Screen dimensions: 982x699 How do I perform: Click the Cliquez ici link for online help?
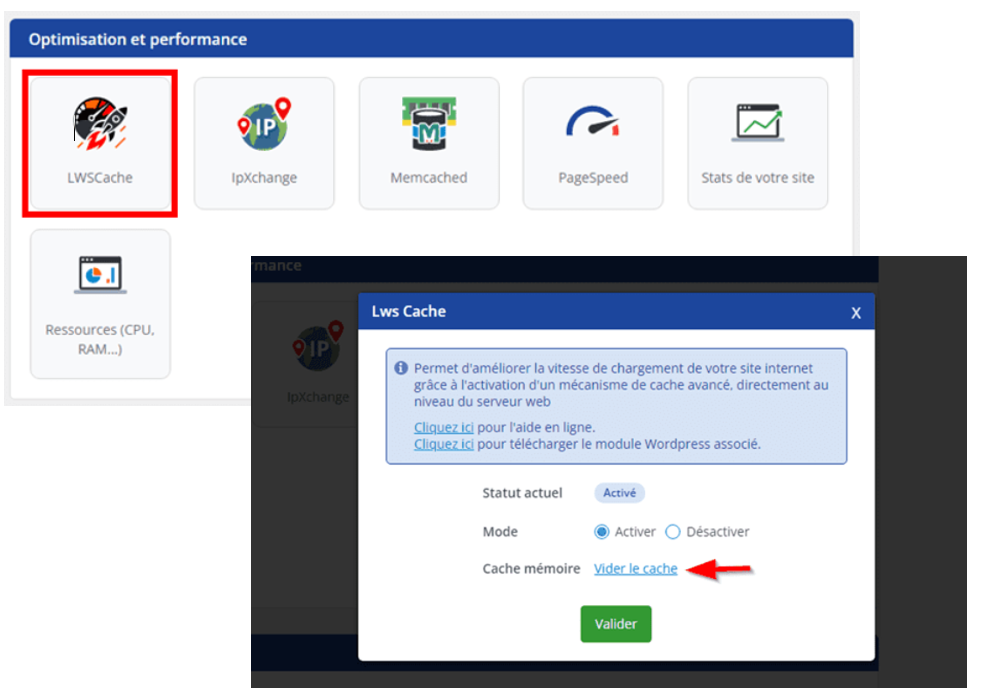pos(443,427)
